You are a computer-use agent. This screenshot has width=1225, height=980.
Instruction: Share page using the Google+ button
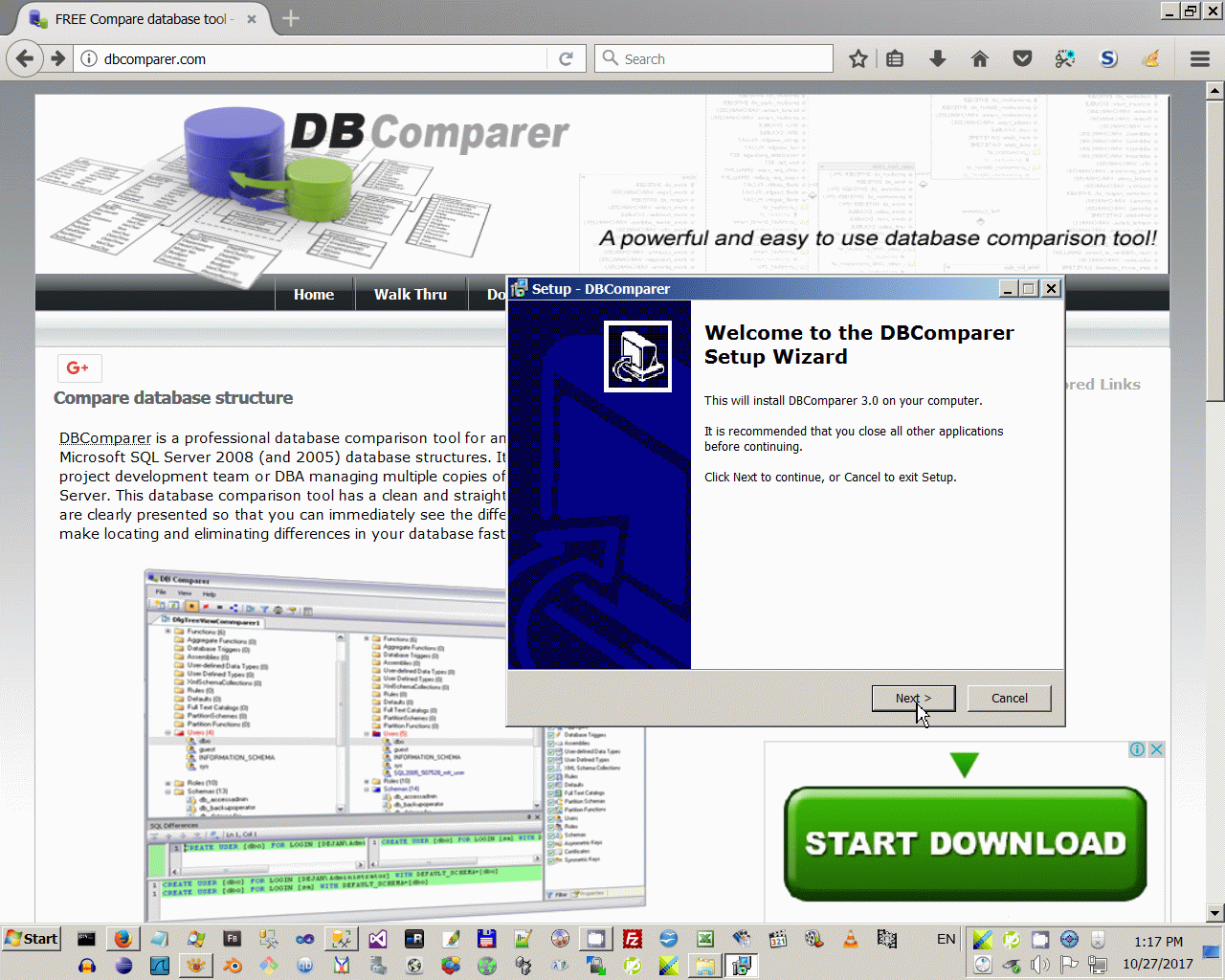(x=78, y=367)
